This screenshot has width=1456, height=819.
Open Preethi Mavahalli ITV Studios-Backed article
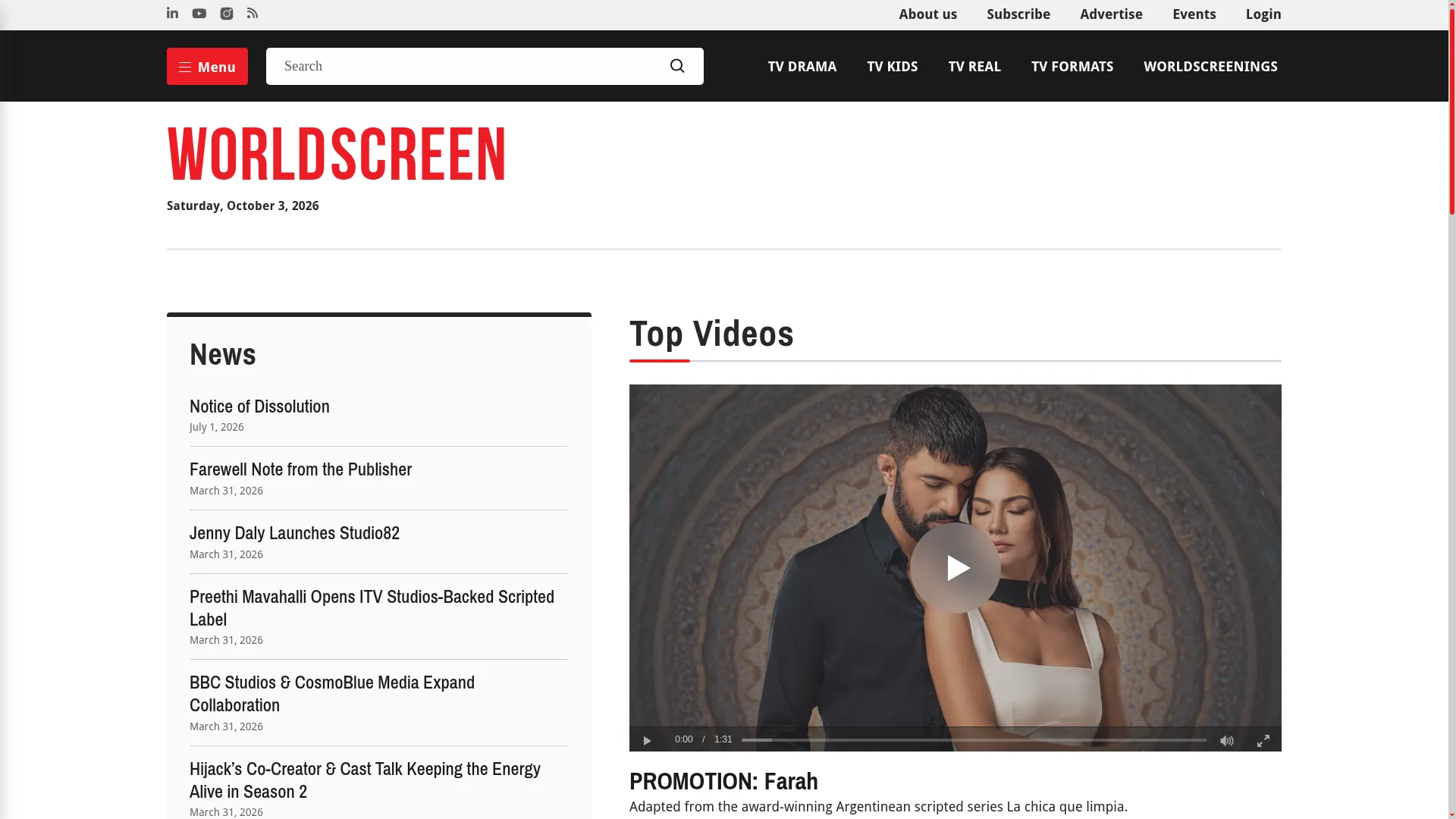tap(372, 608)
